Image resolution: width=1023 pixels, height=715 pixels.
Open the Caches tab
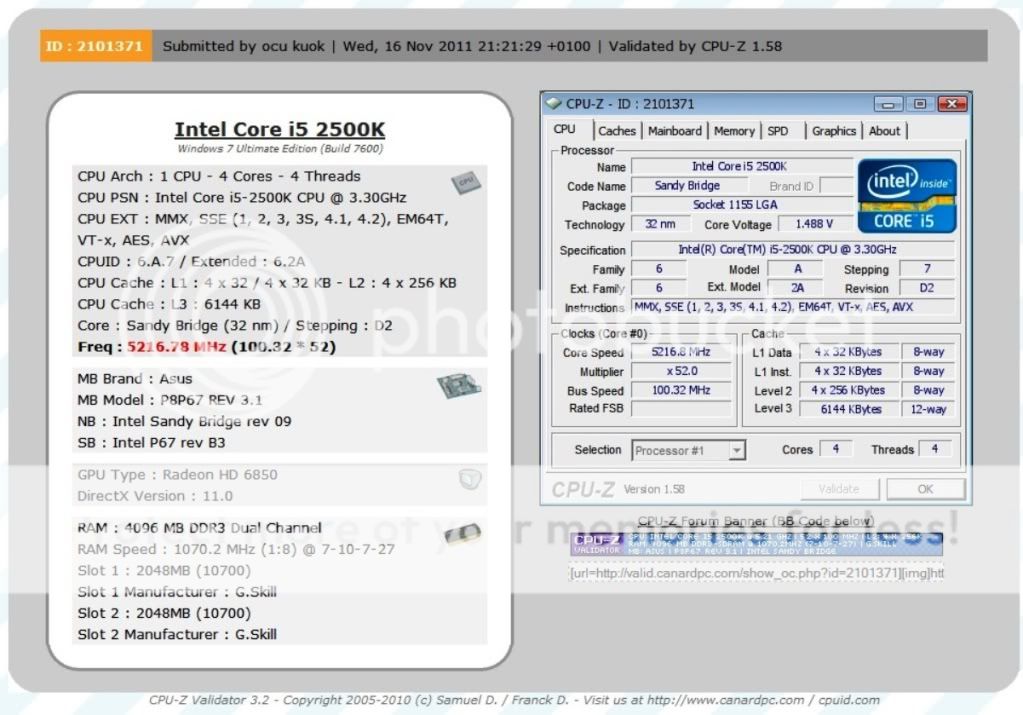pos(616,131)
